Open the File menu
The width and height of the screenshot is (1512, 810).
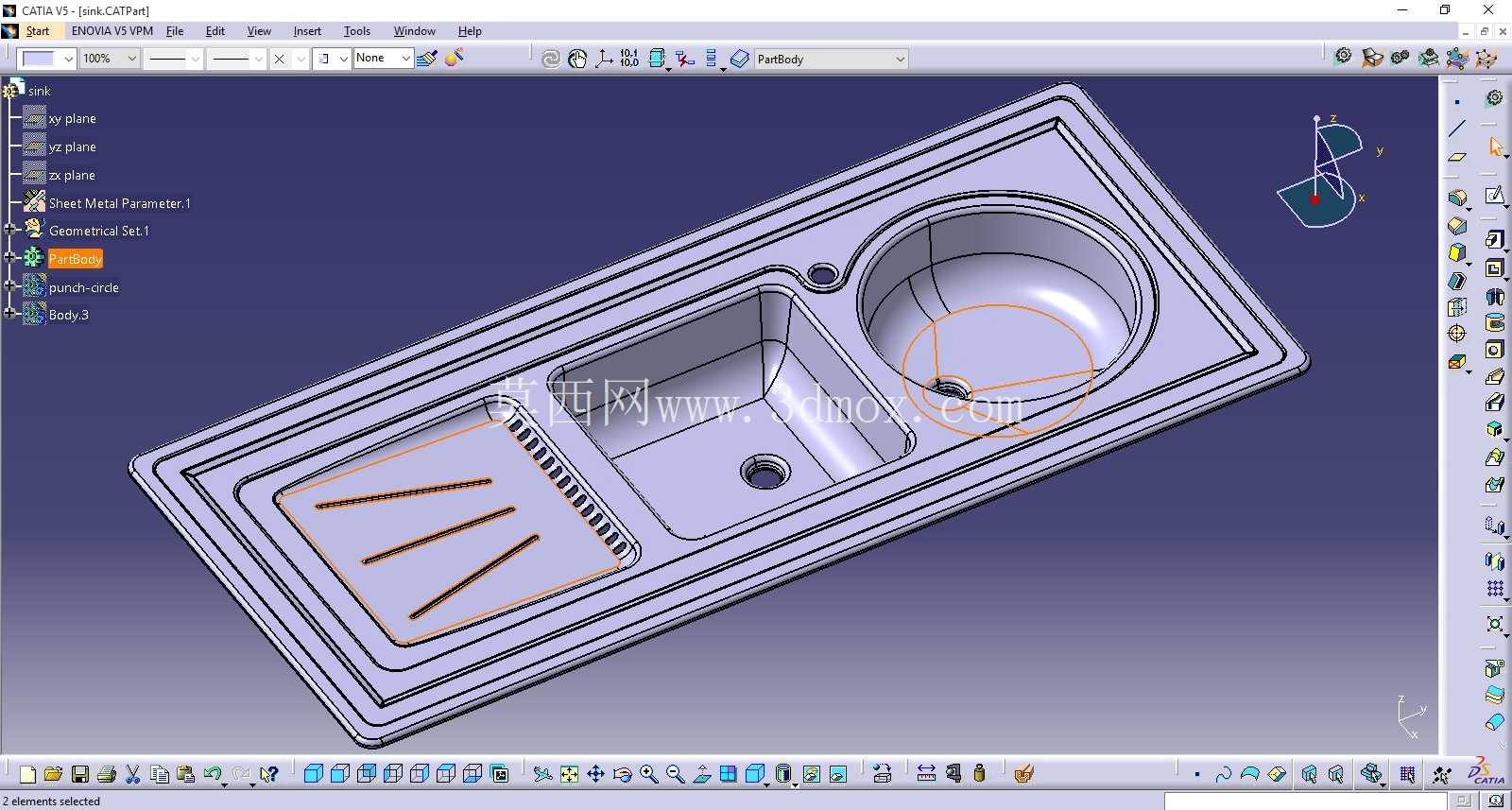click(x=175, y=31)
